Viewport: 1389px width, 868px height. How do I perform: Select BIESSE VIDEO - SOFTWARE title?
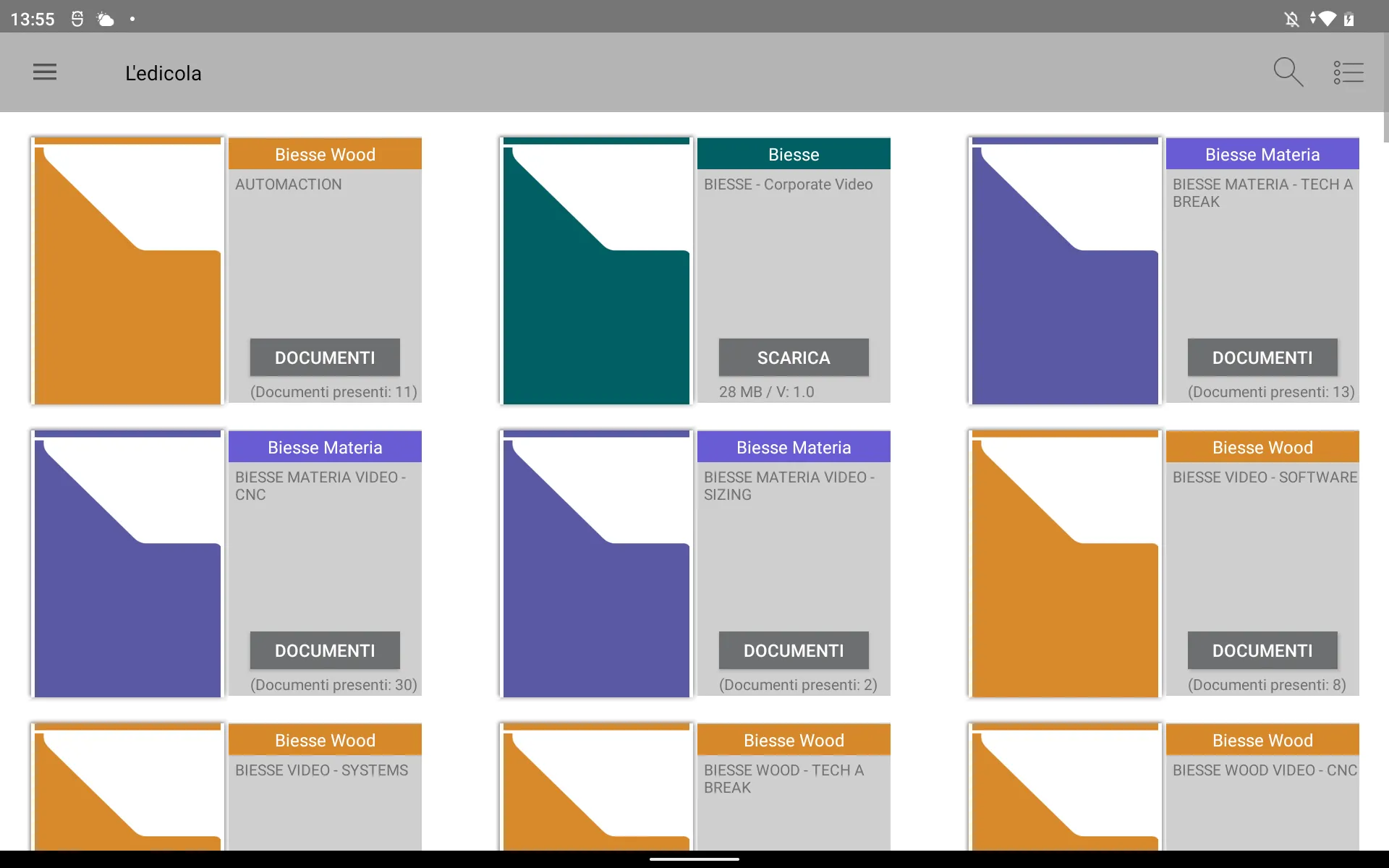[1265, 477]
